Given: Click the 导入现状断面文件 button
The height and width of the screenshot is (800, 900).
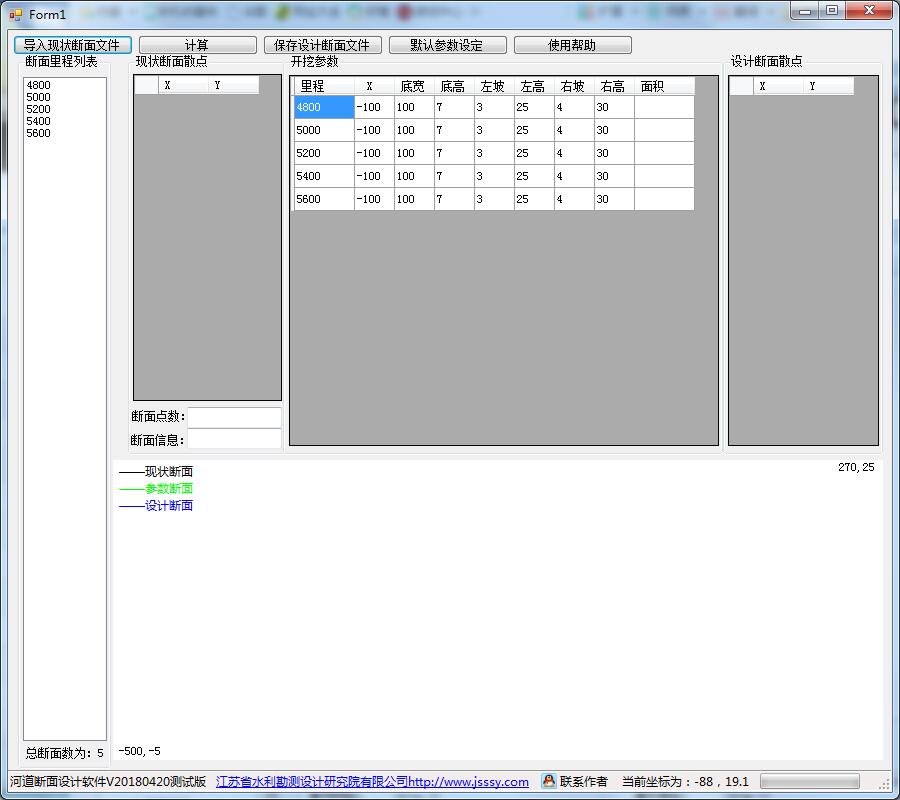Looking at the screenshot, I should coord(73,45).
